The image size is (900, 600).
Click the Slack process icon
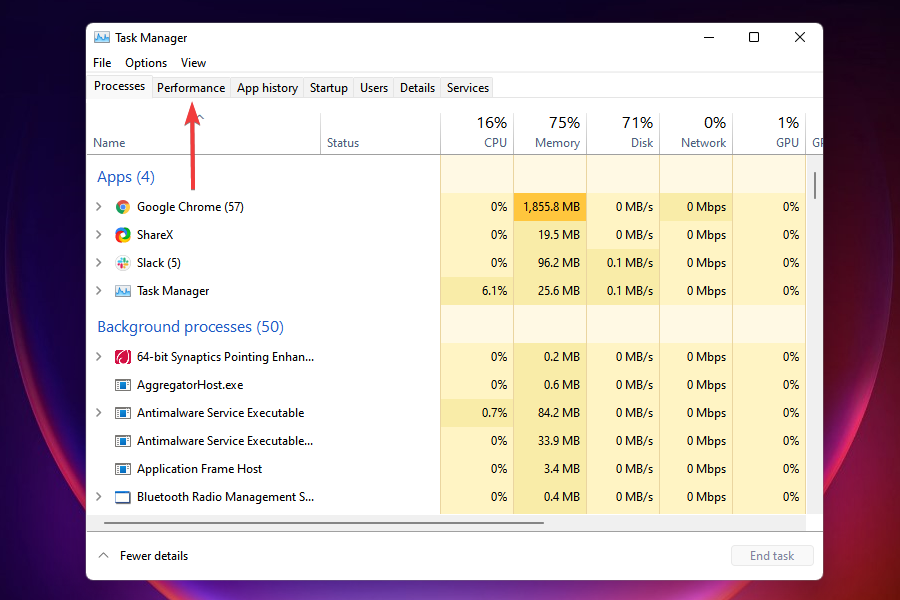[x=122, y=263]
